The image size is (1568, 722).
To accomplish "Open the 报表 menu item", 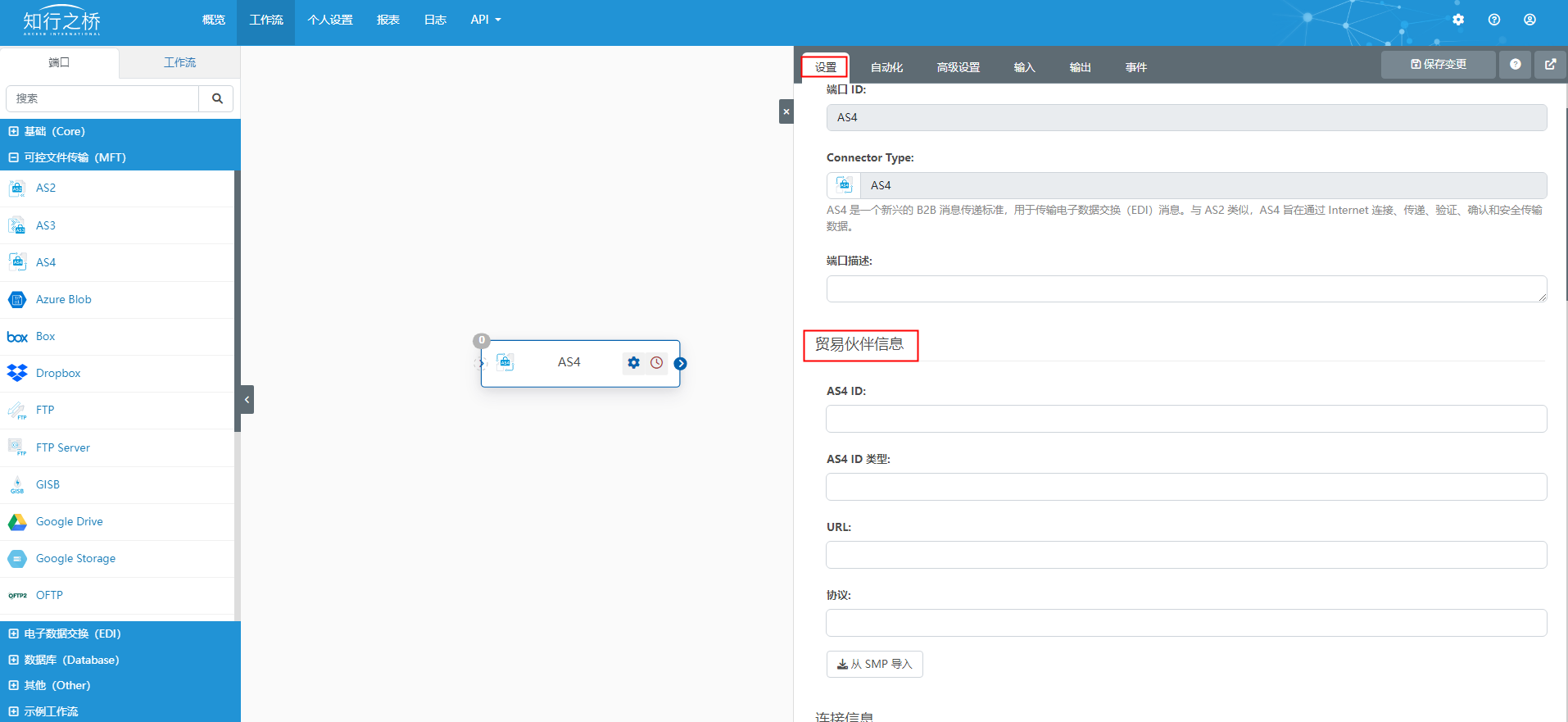I will pos(388,20).
